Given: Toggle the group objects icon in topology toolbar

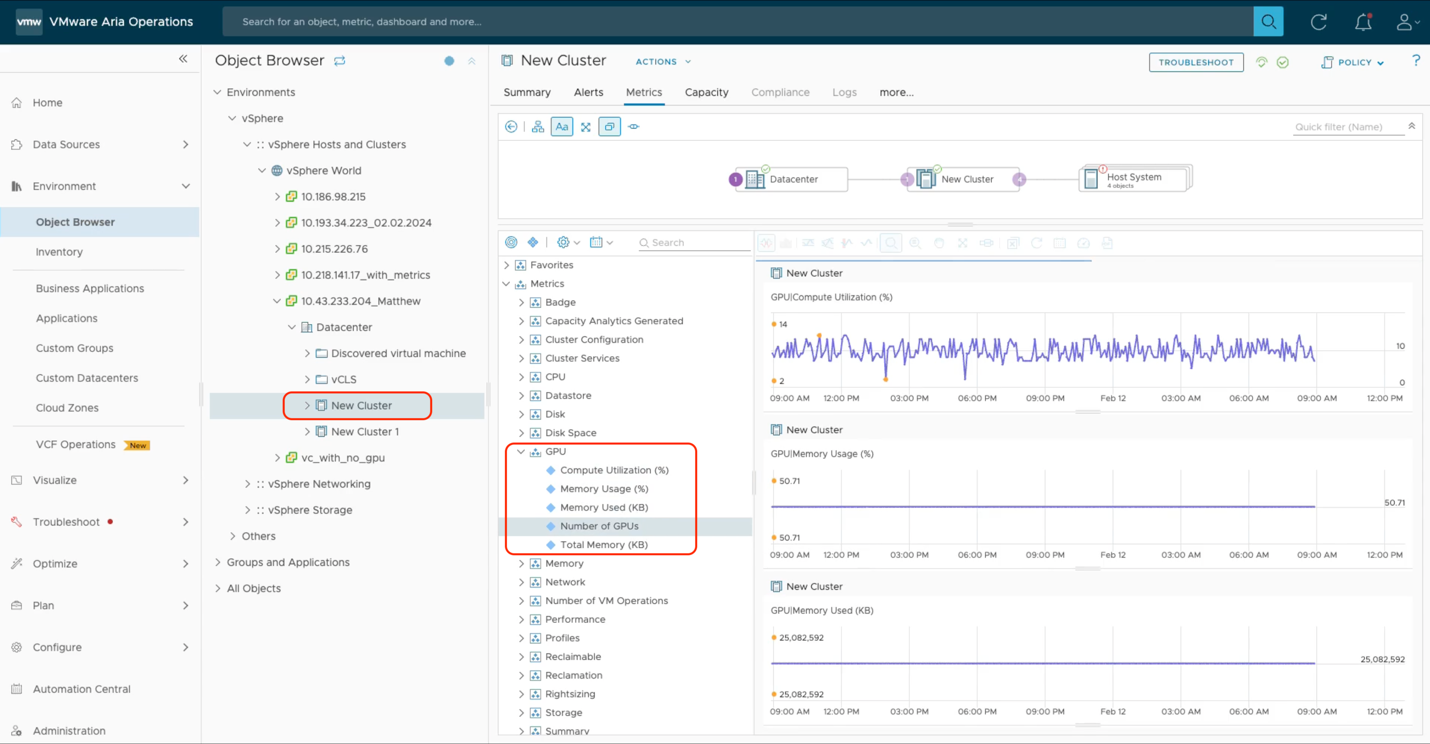Looking at the screenshot, I should click(x=609, y=127).
